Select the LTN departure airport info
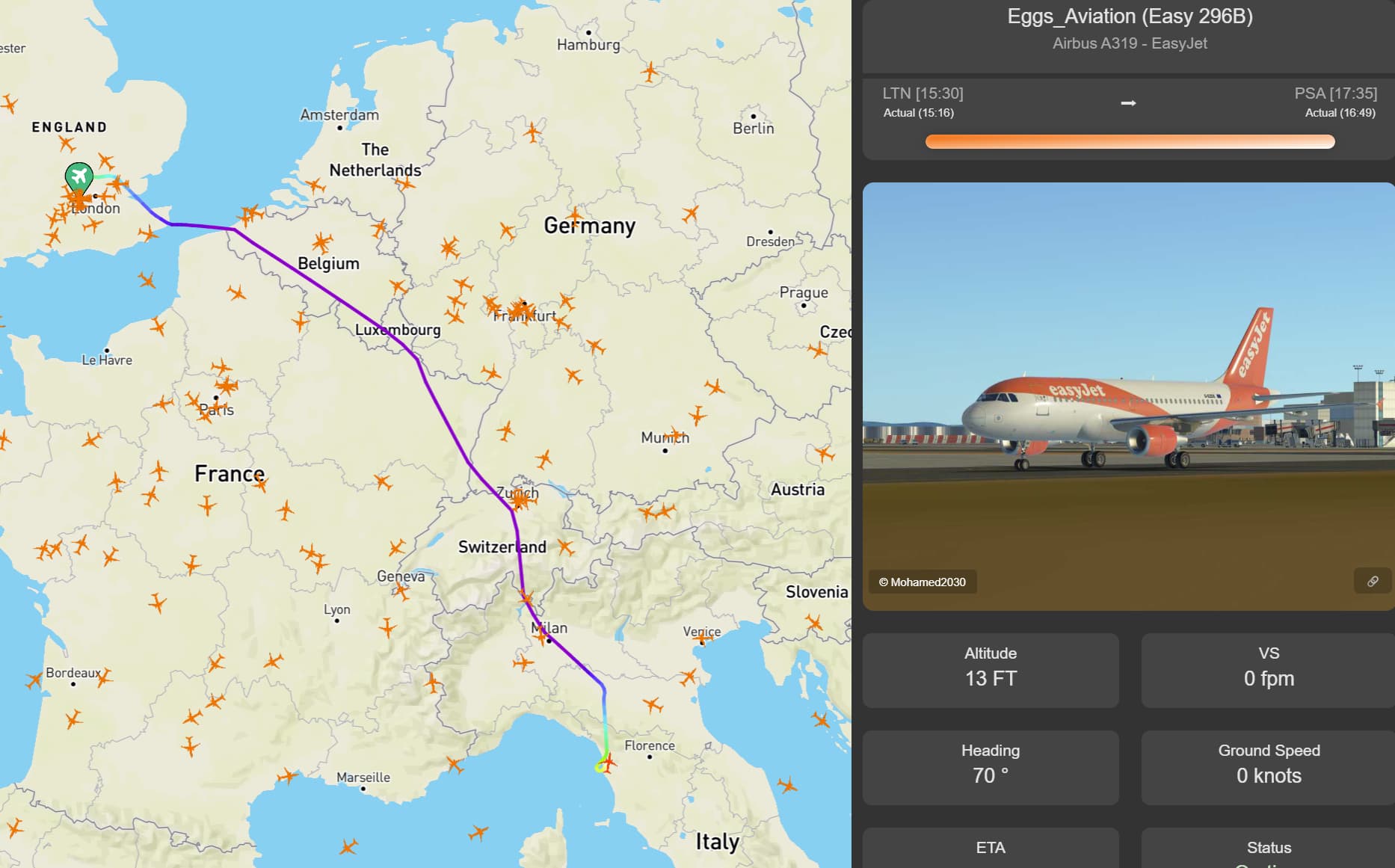Screen dimensions: 1395x868 click(x=923, y=102)
